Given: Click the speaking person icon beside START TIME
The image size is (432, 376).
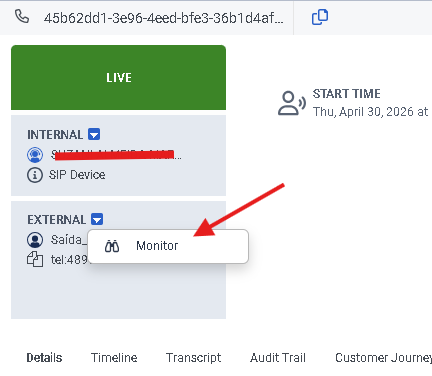Looking at the screenshot, I should click(x=292, y=103).
